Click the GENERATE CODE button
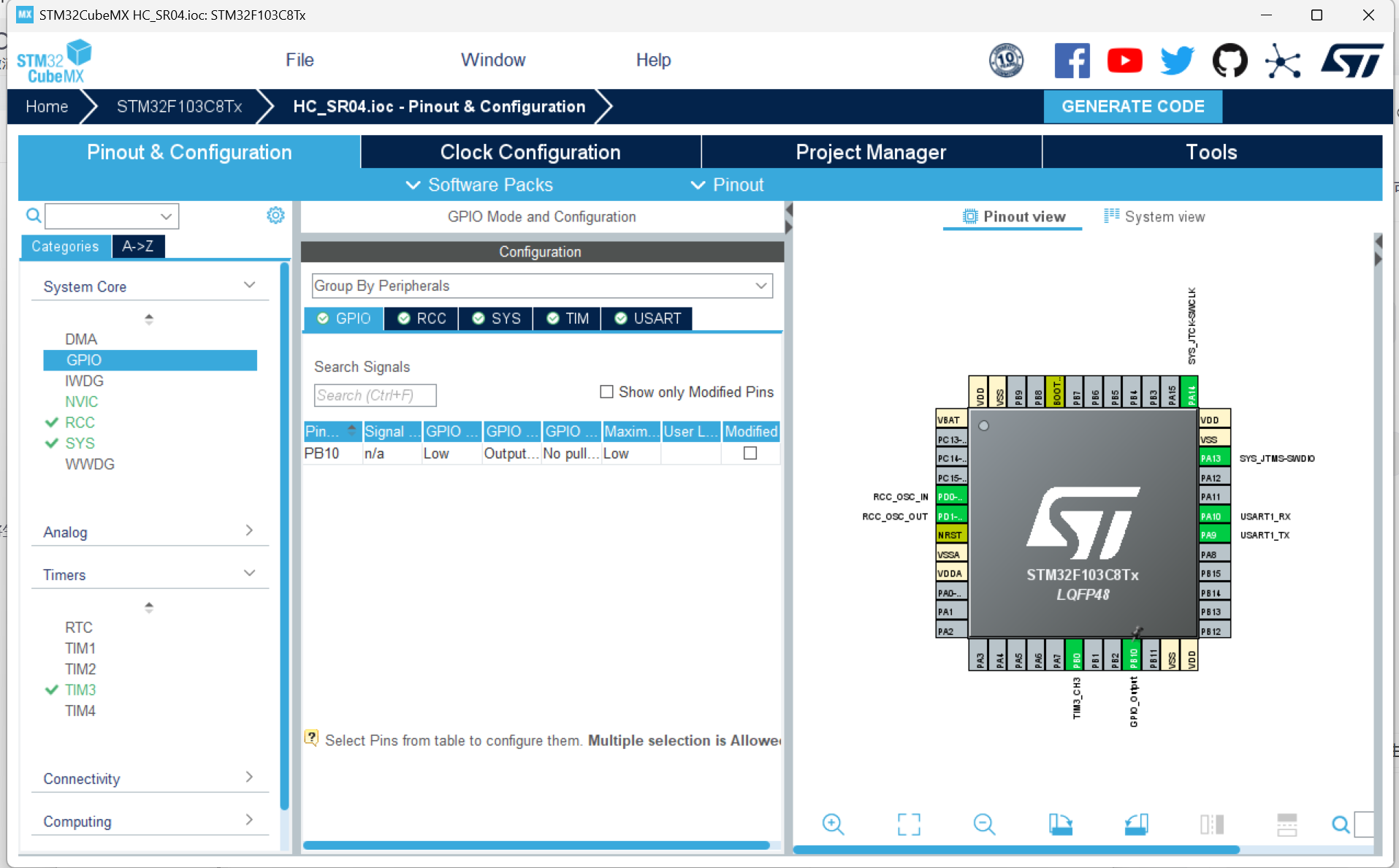This screenshot has height=868, width=1399. (1132, 107)
